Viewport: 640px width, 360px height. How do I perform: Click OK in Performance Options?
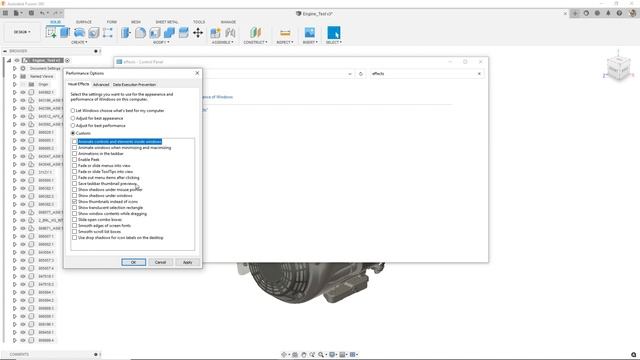click(x=133, y=262)
